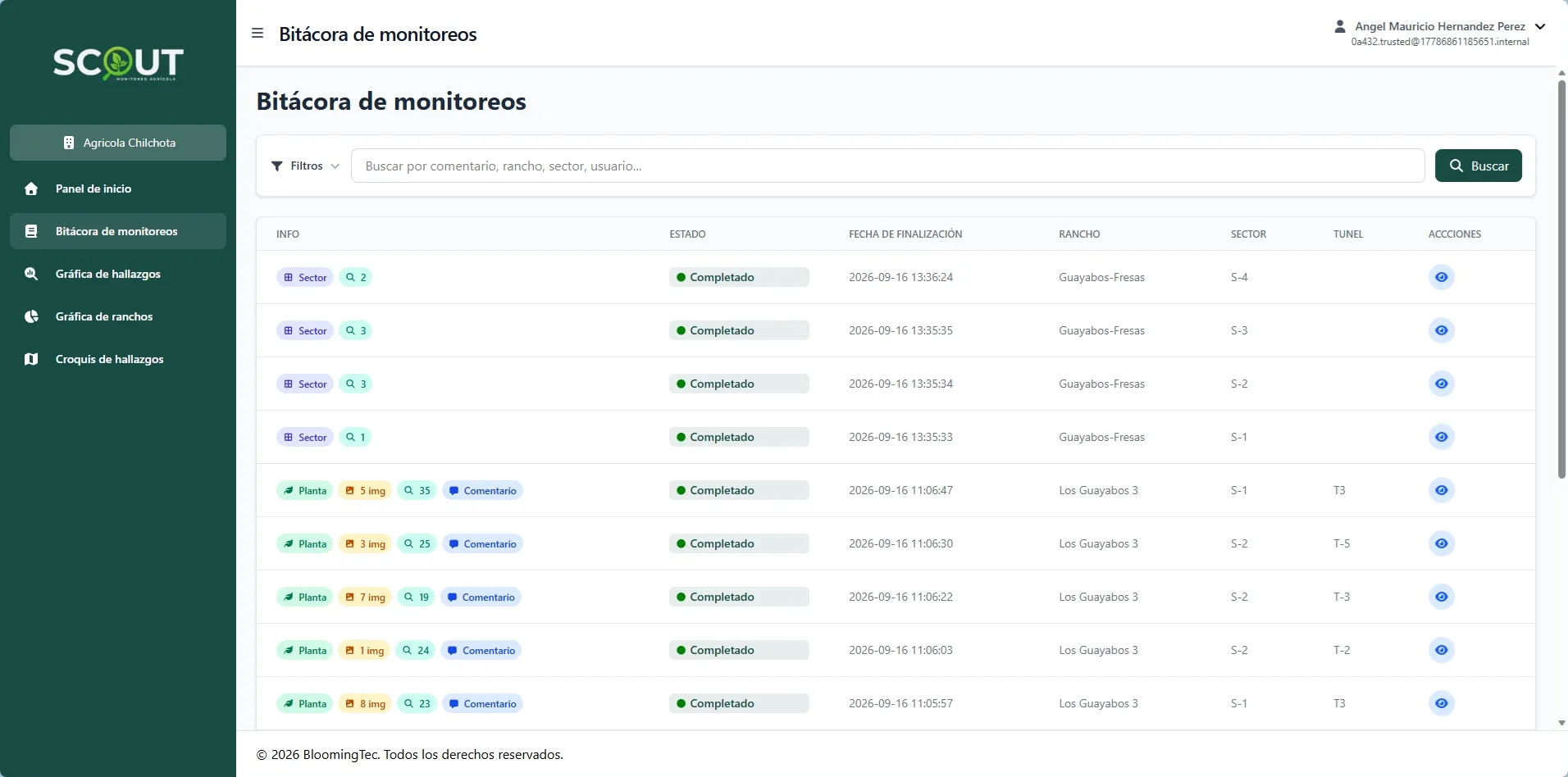Click the 3 img badge
1568x777 pixels.
tap(365, 543)
